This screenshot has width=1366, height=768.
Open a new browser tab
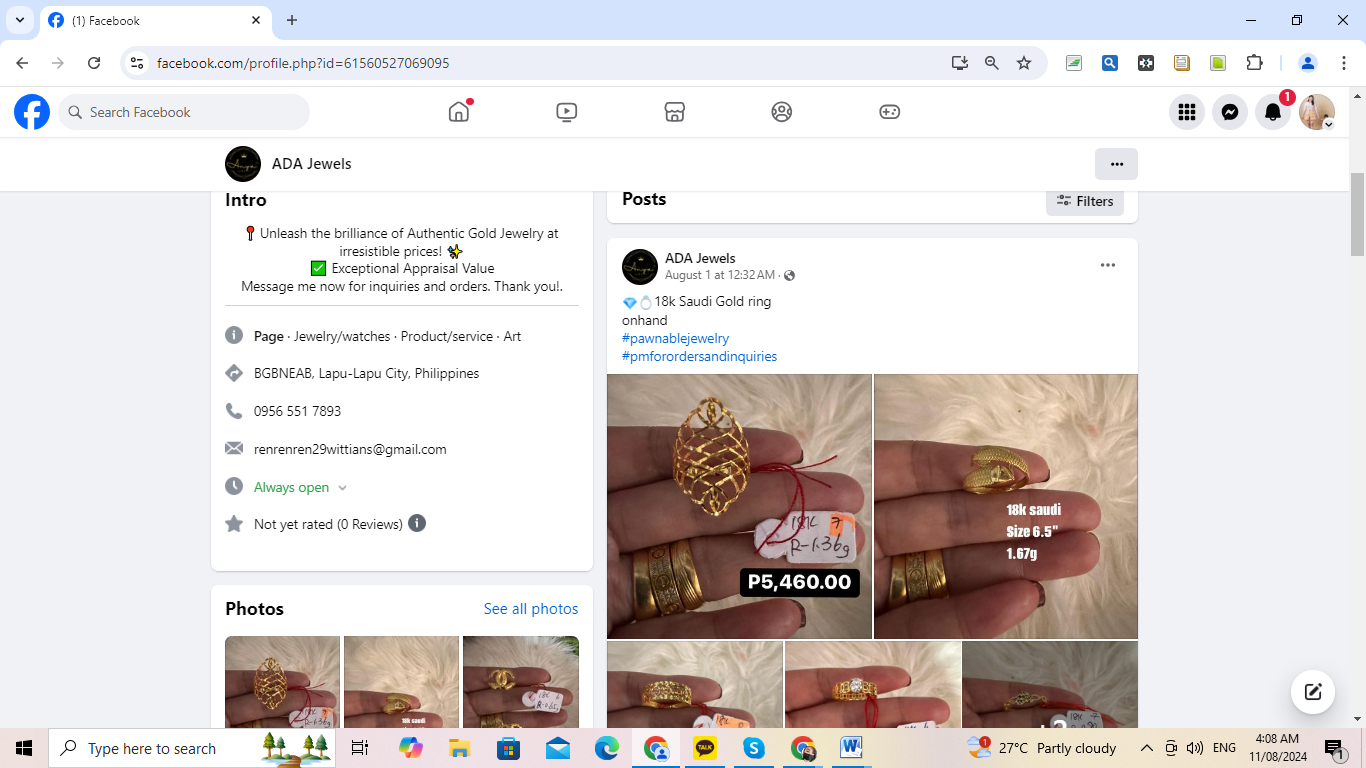292,20
